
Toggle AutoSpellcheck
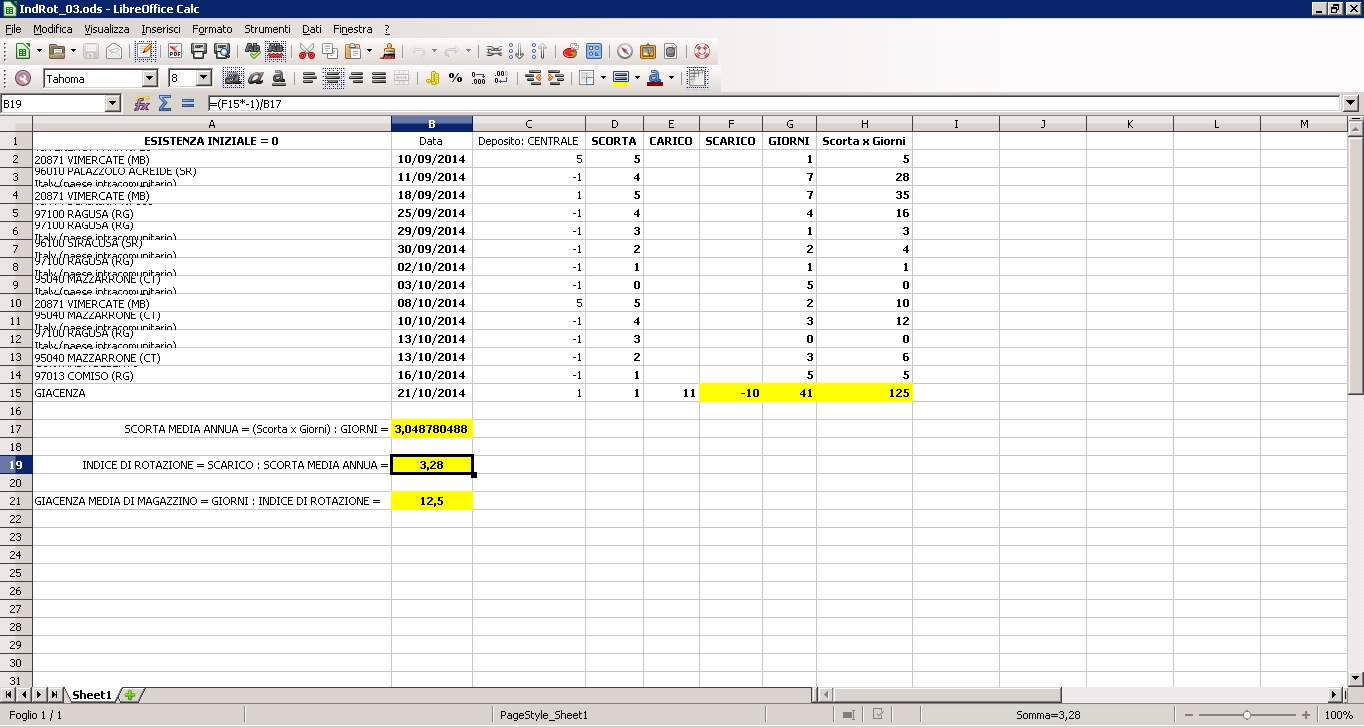tap(276, 51)
